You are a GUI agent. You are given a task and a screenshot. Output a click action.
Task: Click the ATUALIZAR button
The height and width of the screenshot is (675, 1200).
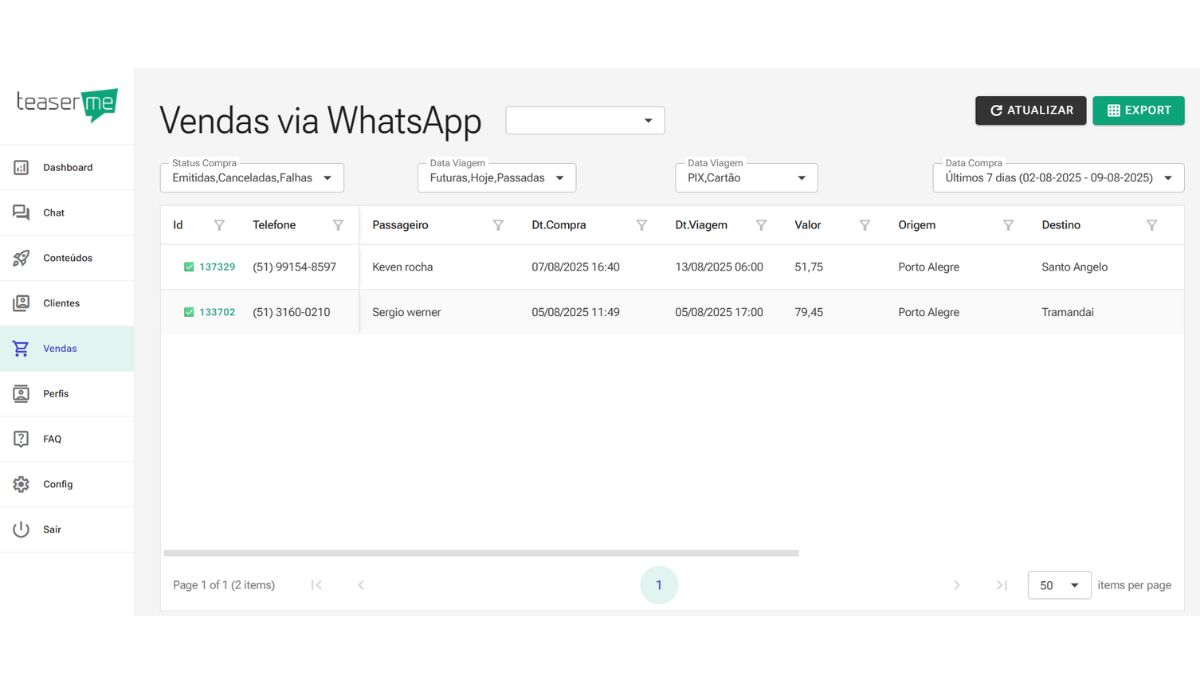tap(1031, 111)
